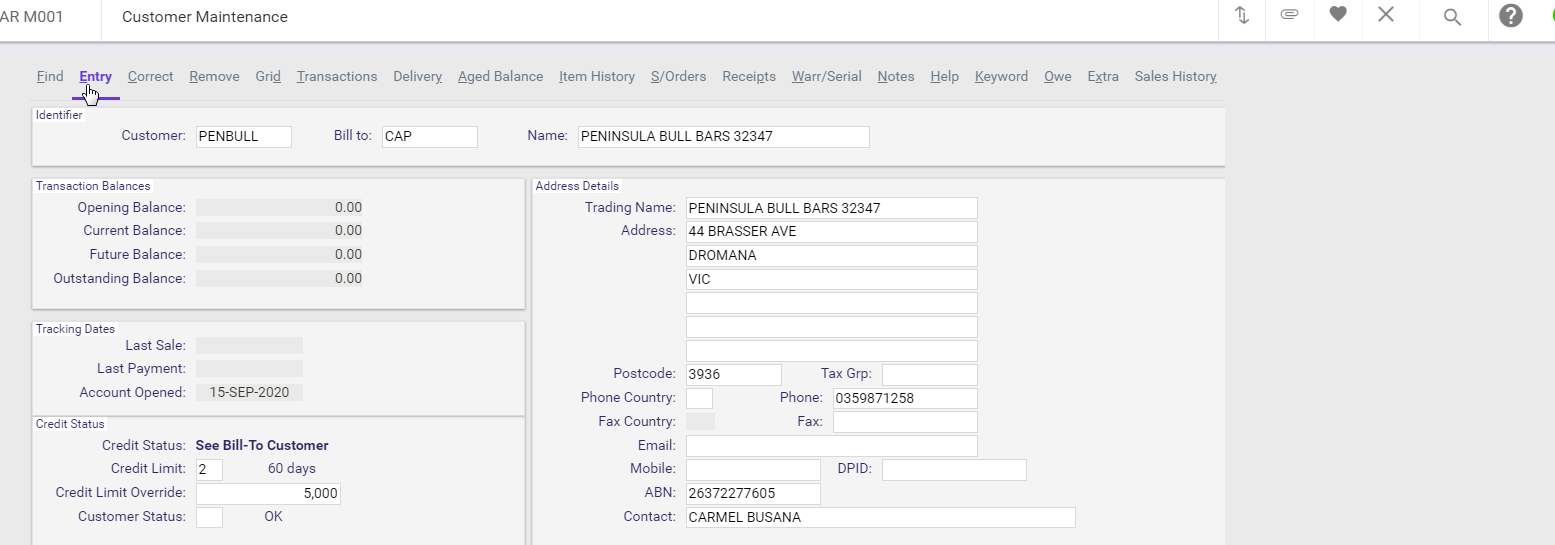This screenshot has width=1555, height=545.
Task: Click the paperclip attachment icon
Action: [1290, 15]
